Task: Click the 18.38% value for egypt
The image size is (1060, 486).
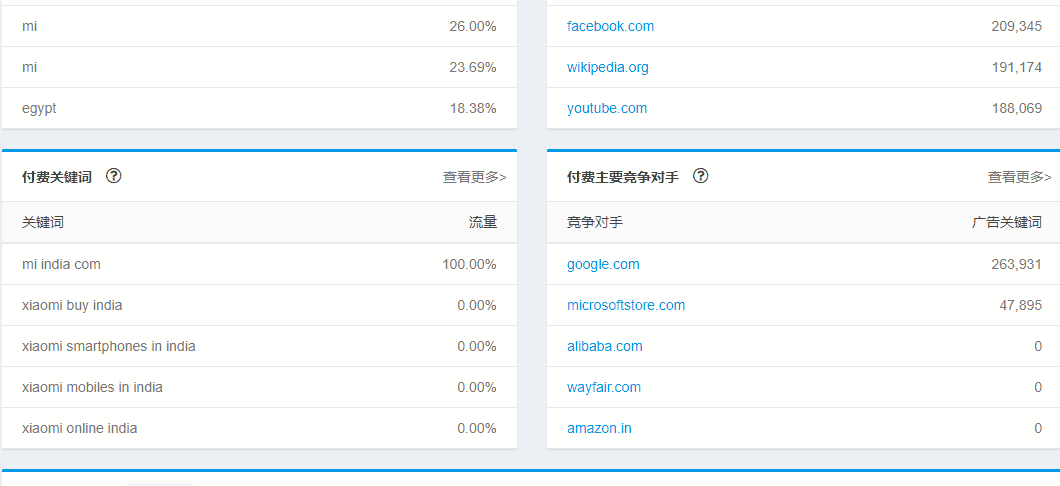Action: (x=473, y=108)
